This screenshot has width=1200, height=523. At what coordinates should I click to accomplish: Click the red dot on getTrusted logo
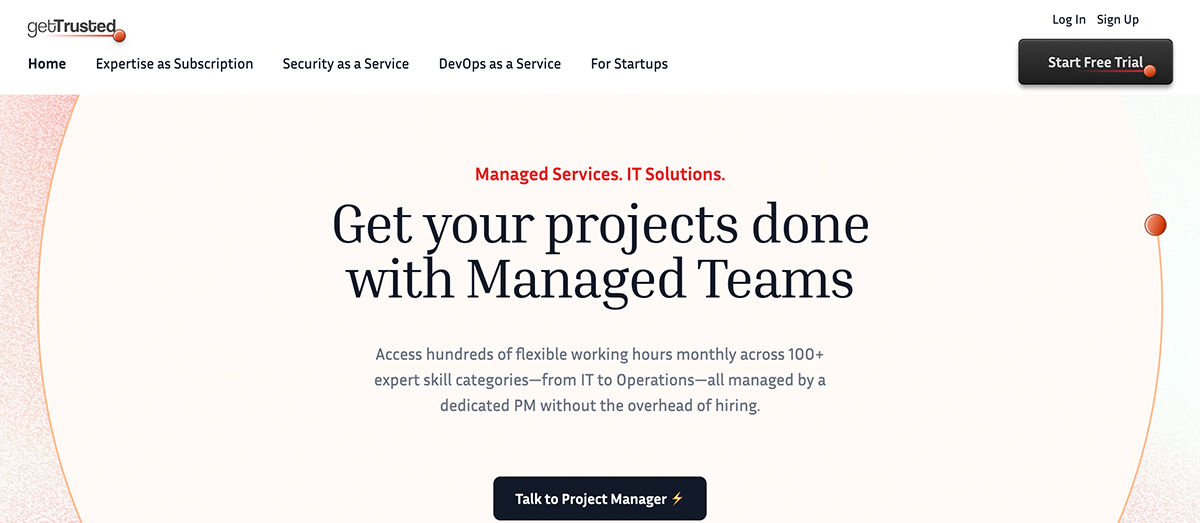click(x=119, y=37)
